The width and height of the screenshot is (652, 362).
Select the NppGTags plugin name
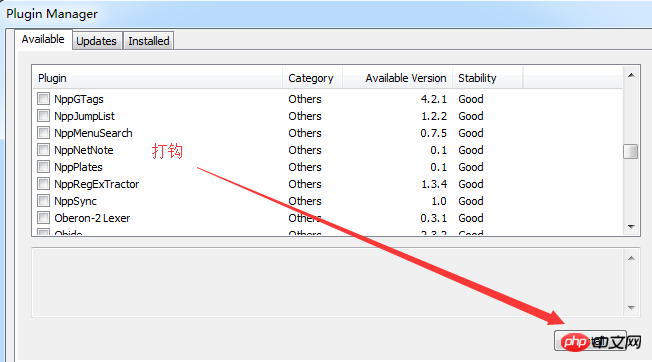coord(79,99)
